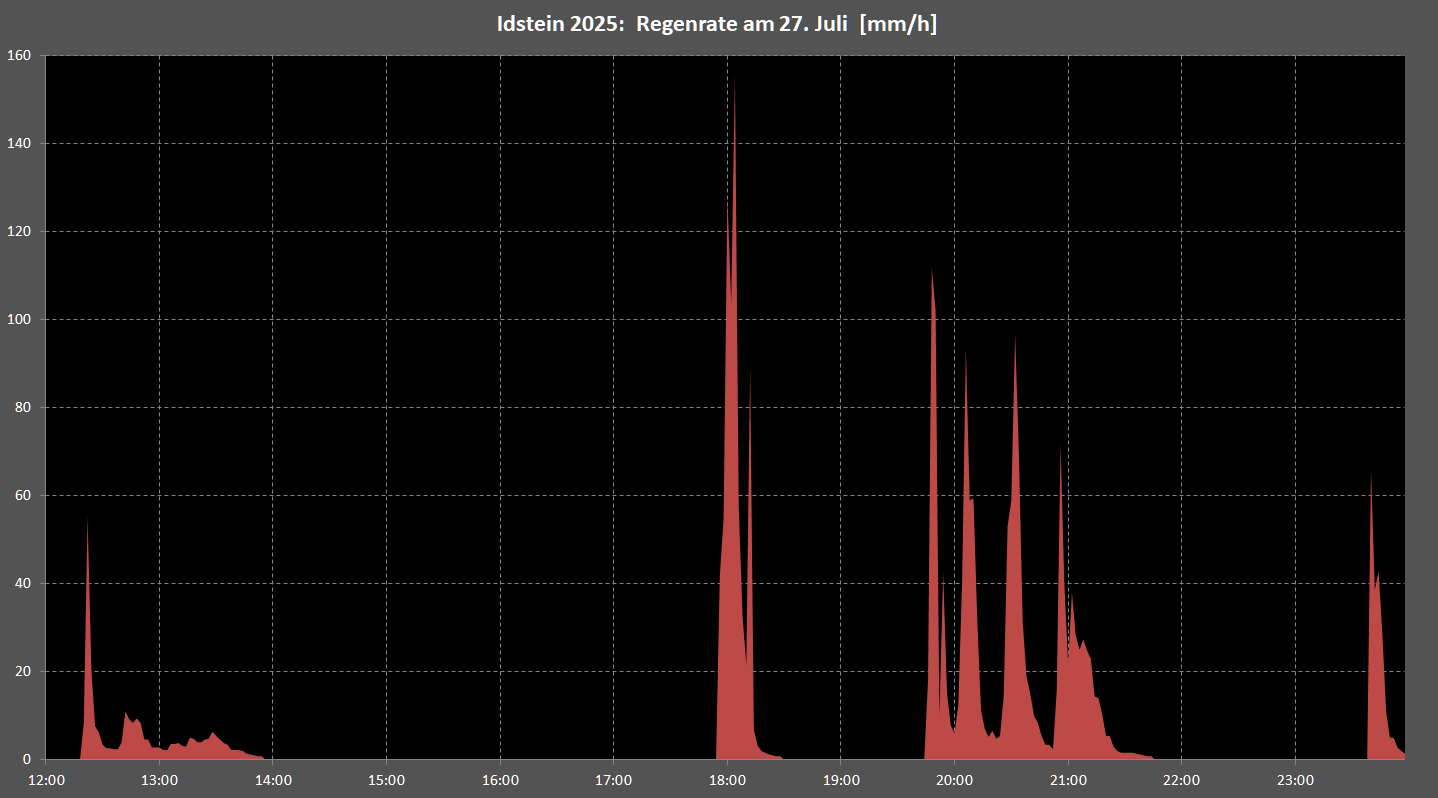Image resolution: width=1438 pixels, height=798 pixels.
Task: Click the 160 label on y-axis
Action: click(20, 55)
